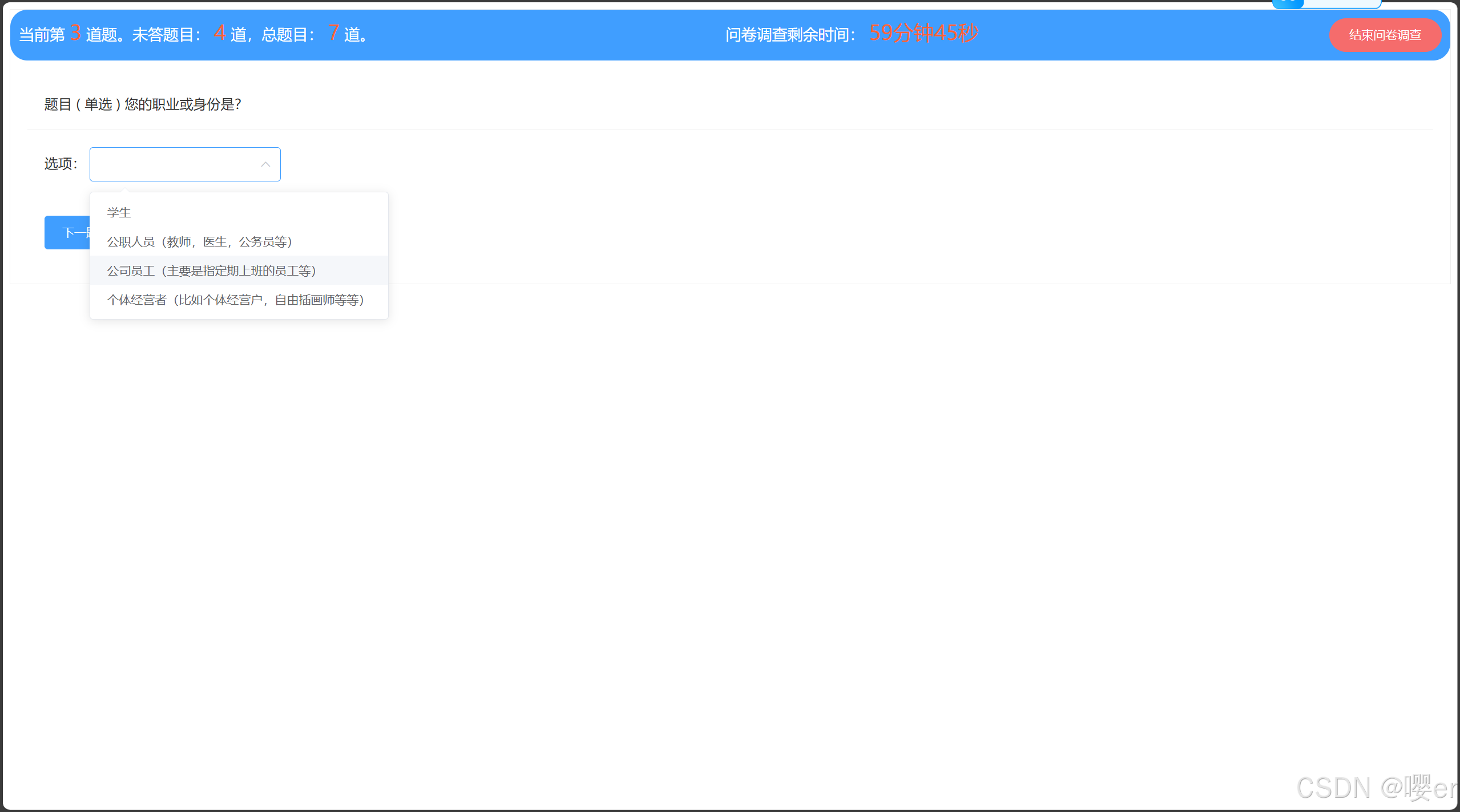Select the 学生 option
Image resolution: width=1460 pixels, height=812 pixels.
click(119, 212)
